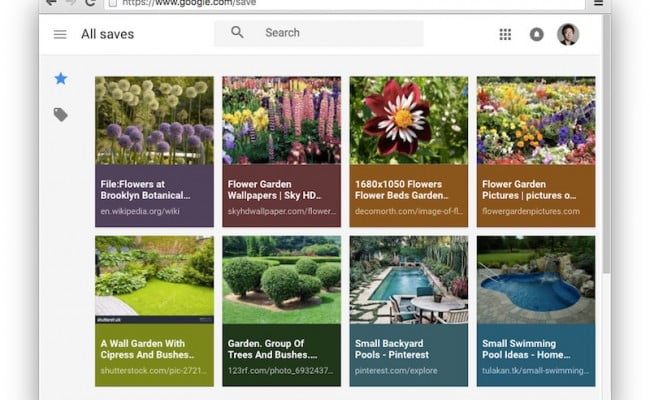Click the All saves heading
Image resolution: width=650 pixels, height=400 pixels.
pos(108,34)
